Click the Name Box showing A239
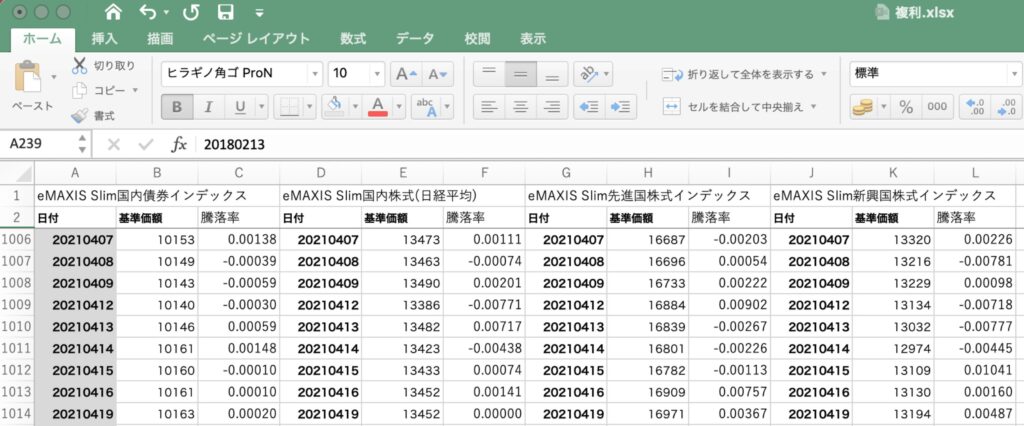Image resolution: width=1024 pixels, height=426 pixels. (x=39, y=144)
